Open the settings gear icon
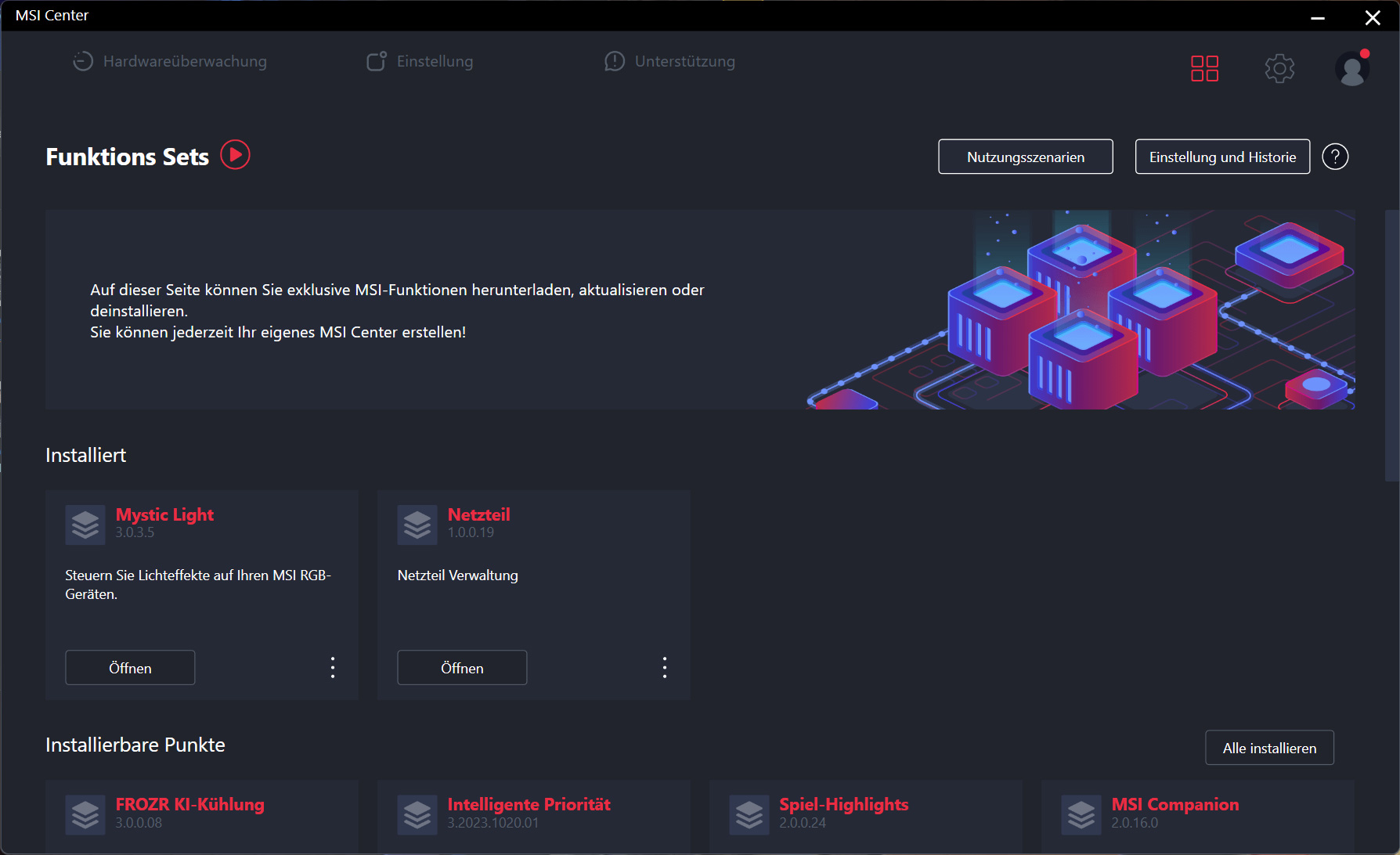This screenshot has height=855, width=1400. tap(1279, 68)
